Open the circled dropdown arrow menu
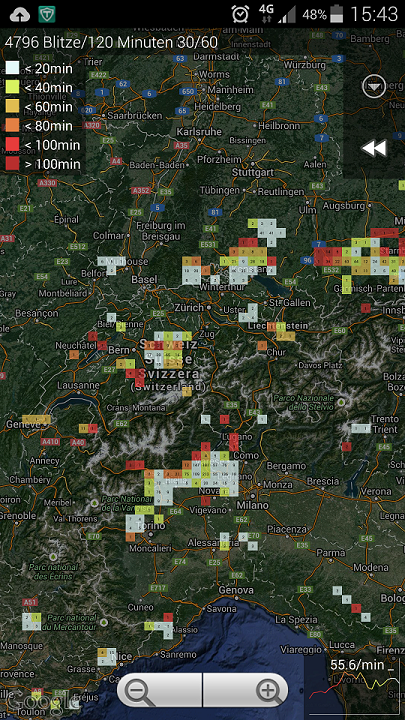 point(374,86)
